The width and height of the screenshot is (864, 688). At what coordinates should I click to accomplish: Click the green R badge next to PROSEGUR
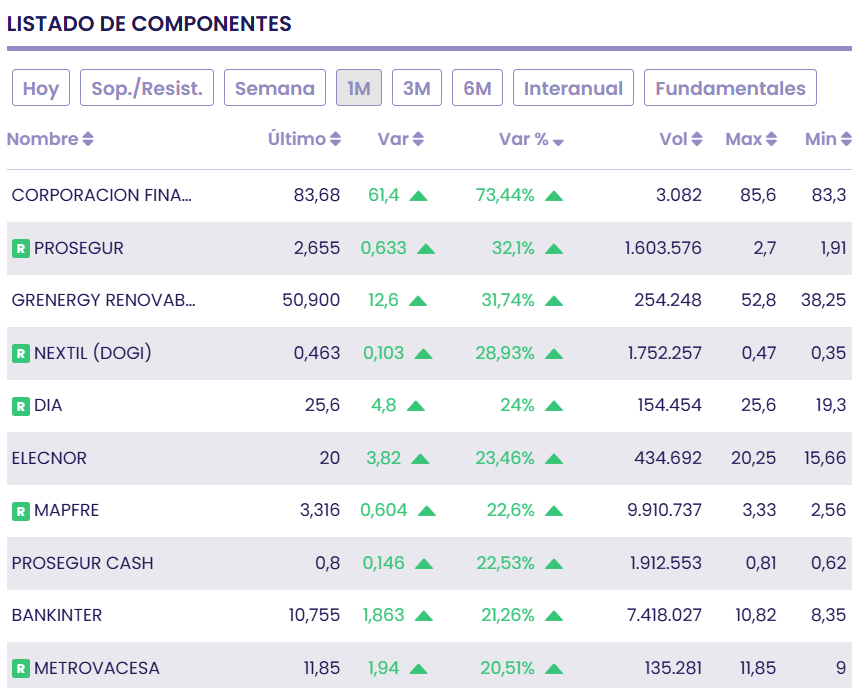pos(20,248)
